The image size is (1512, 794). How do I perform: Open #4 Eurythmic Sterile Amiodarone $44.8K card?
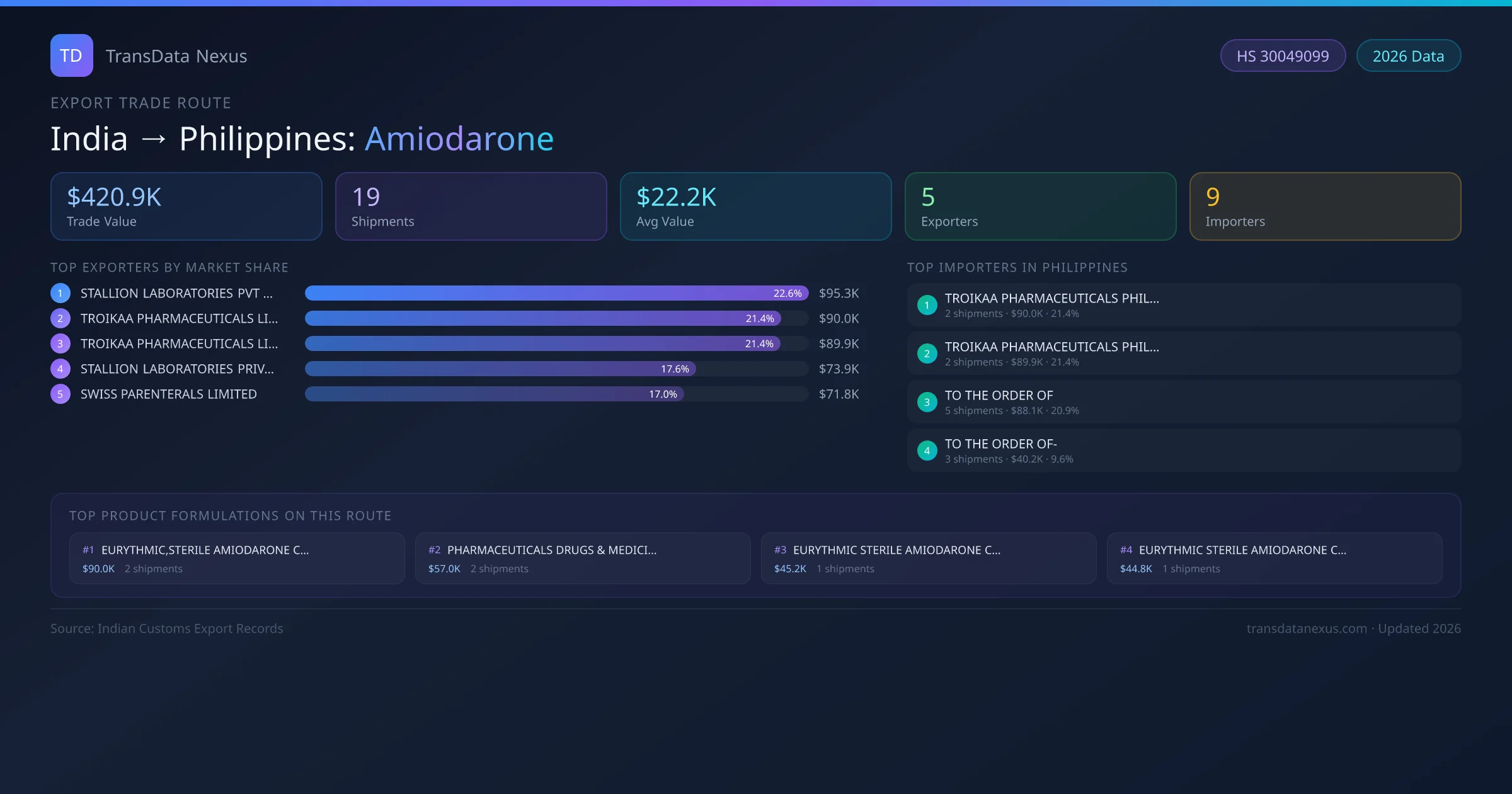(1274, 558)
